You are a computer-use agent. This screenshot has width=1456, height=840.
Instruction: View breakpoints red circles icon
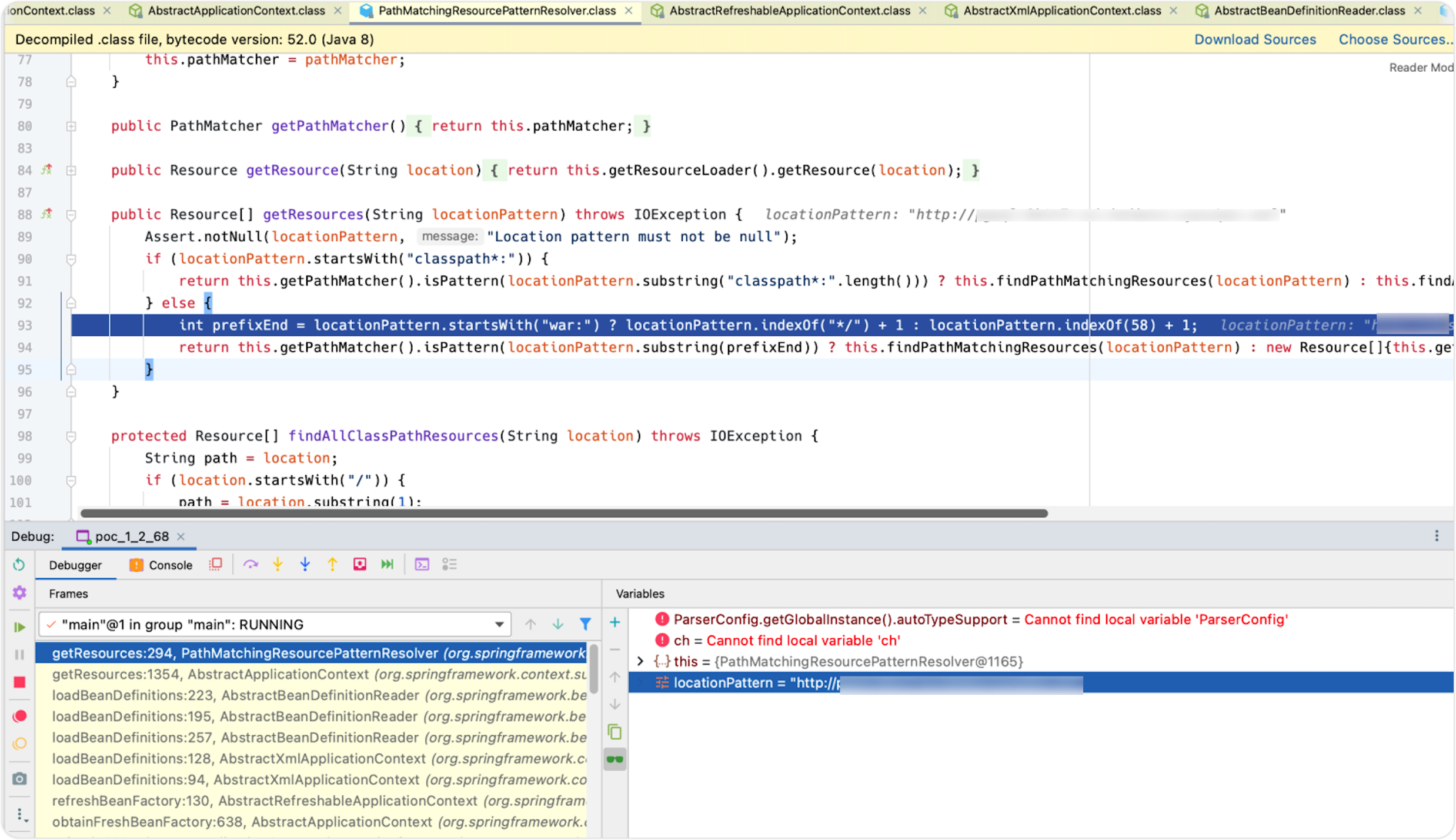[x=19, y=716]
